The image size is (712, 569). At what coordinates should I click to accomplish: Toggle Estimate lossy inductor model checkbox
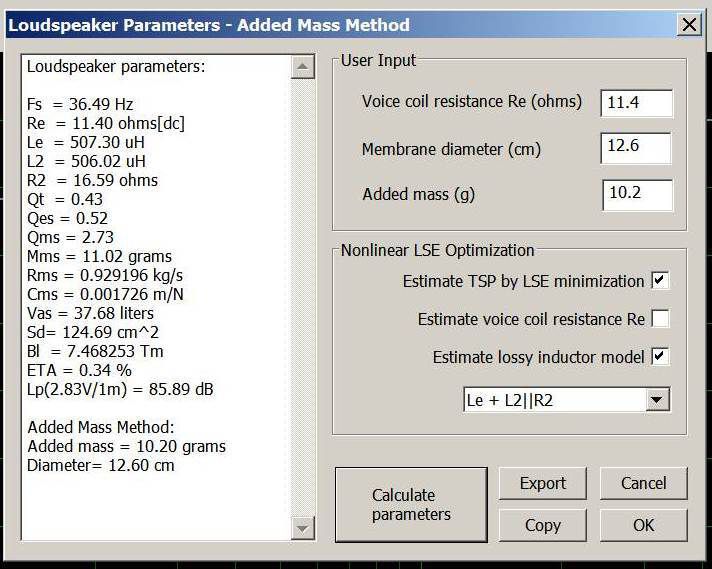click(660, 356)
